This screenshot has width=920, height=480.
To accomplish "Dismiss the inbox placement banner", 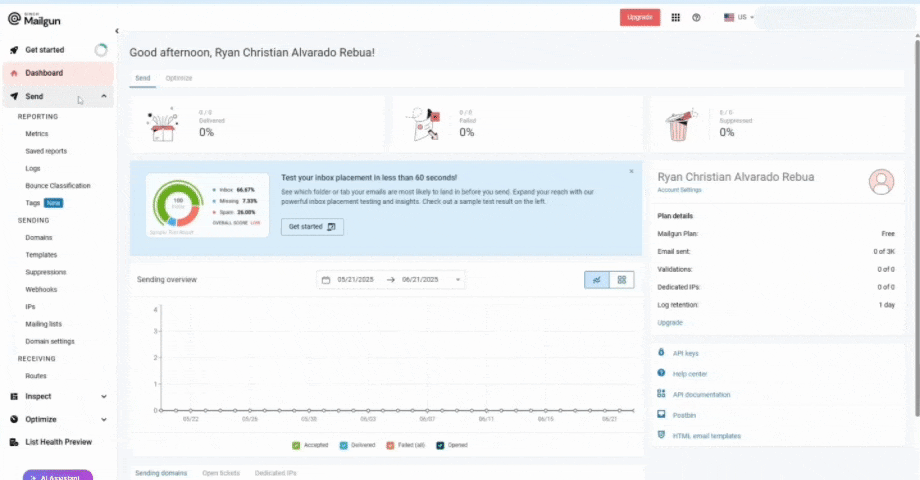I will click(x=631, y=171).
